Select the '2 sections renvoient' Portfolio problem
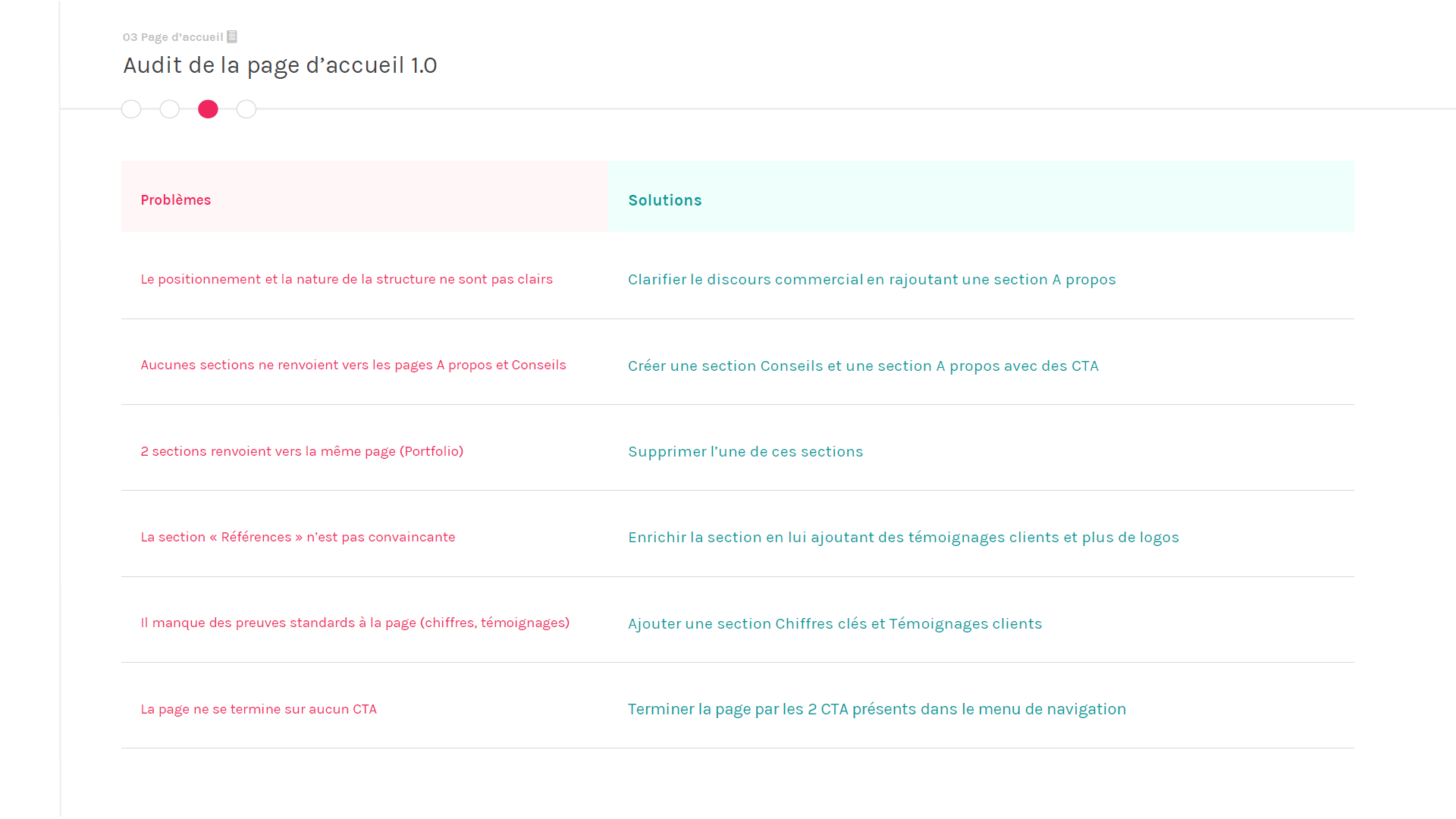Screen dimensions: 1456x819 click(x=302, y=451)
